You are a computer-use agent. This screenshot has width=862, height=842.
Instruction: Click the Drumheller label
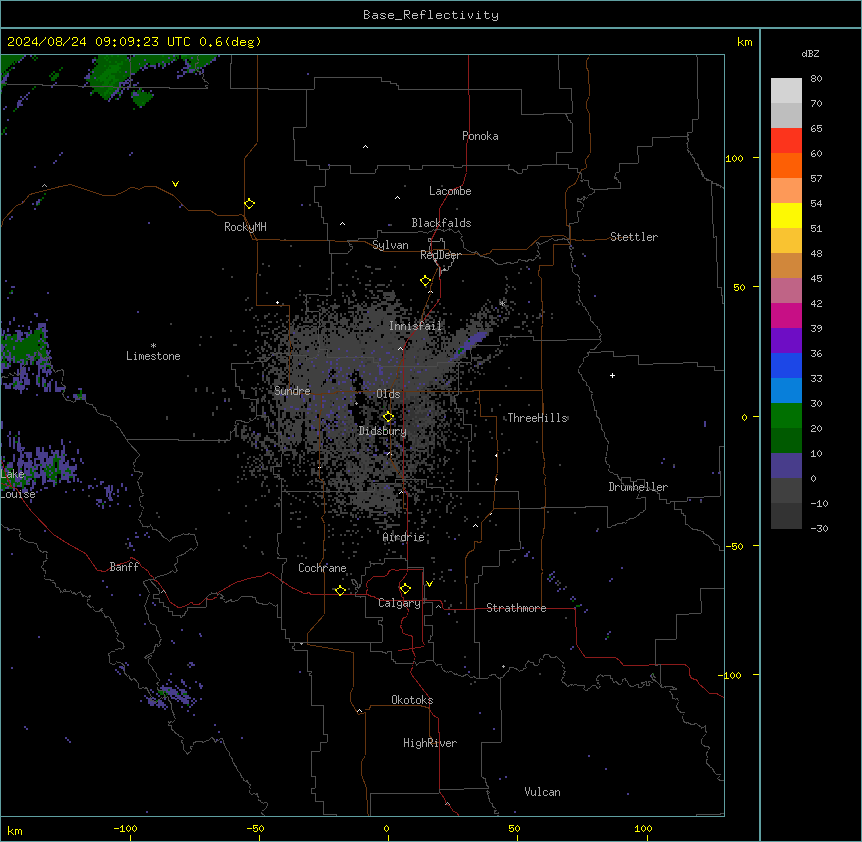638,487
